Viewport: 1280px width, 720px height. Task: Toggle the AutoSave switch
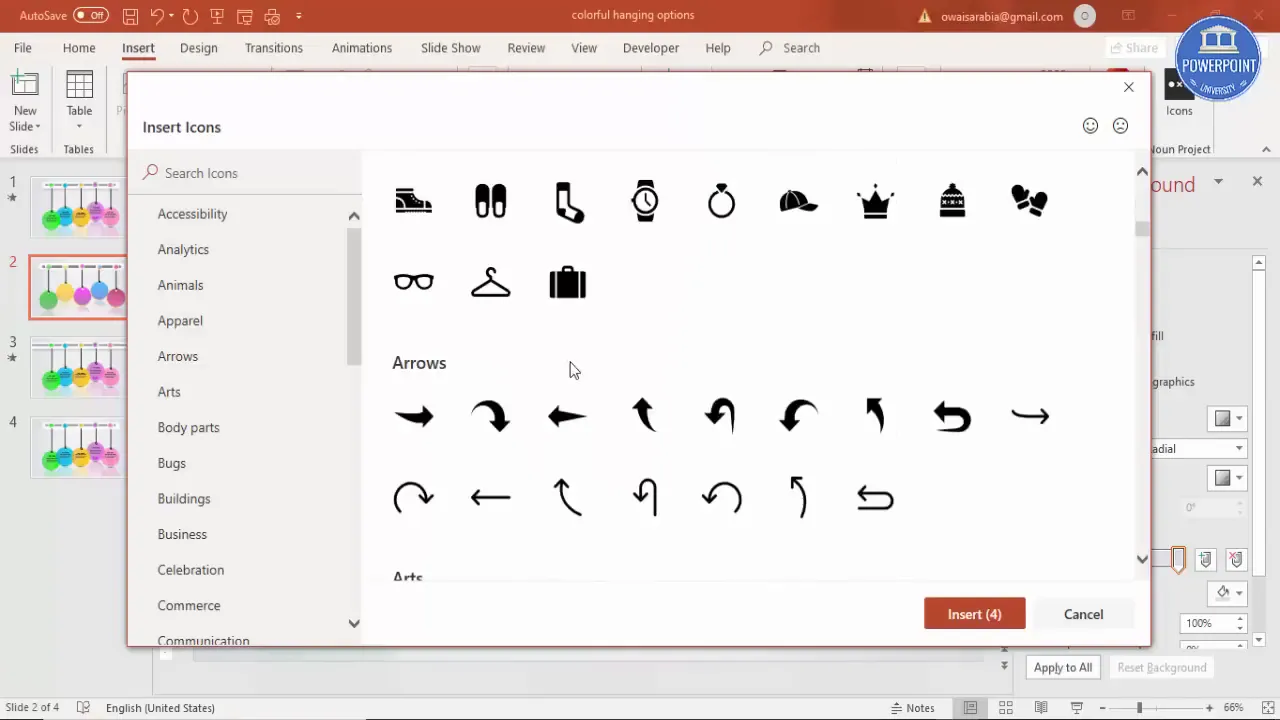[x=91, y=16]
